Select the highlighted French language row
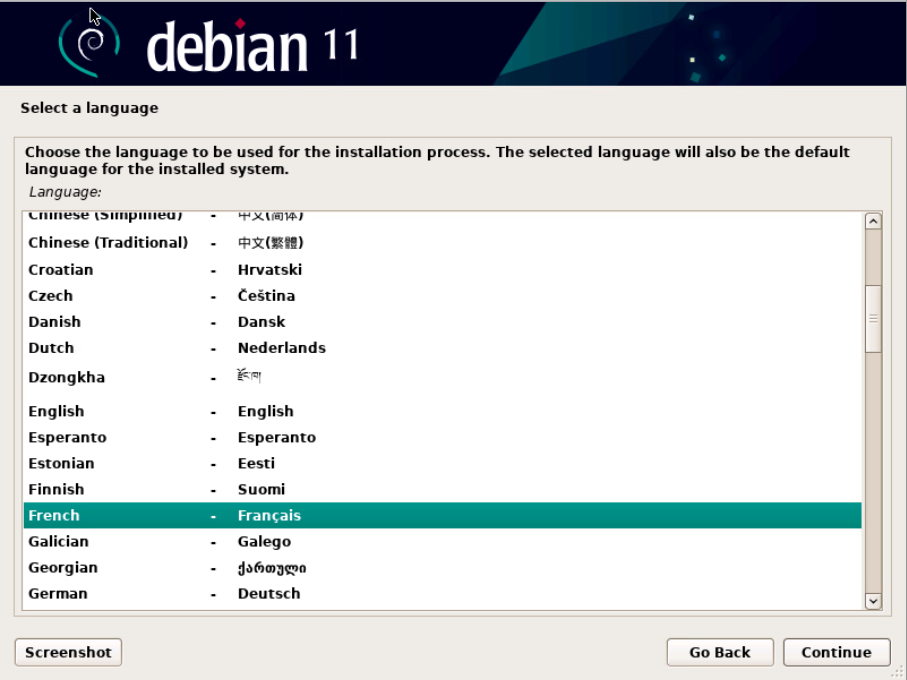This screenshot has width=907, height=680. (x=54, y=515)
